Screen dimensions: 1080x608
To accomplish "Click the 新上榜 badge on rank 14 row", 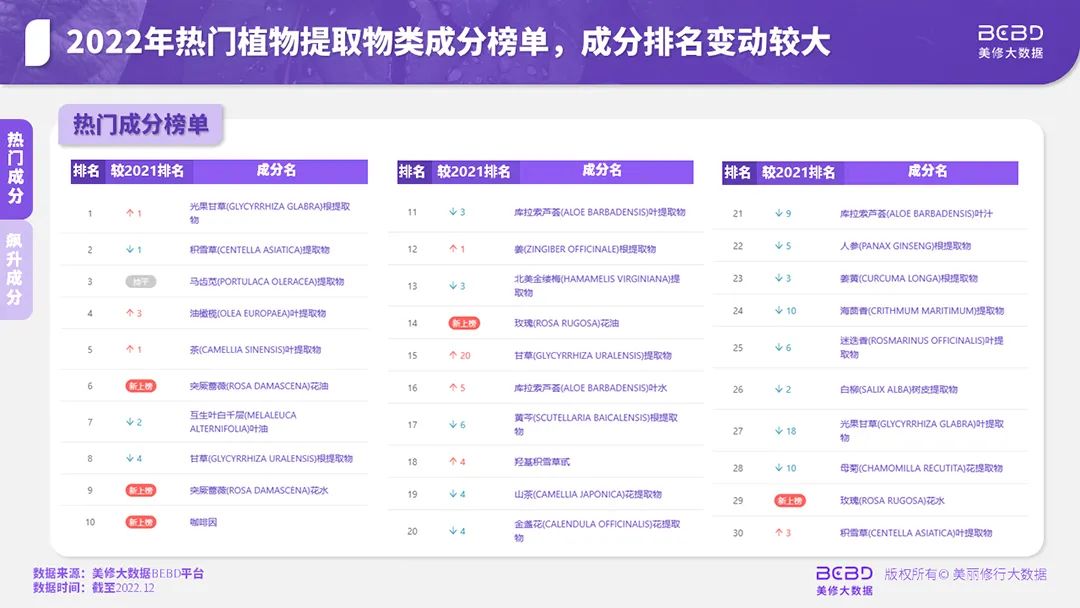I will tap(464, 323).
